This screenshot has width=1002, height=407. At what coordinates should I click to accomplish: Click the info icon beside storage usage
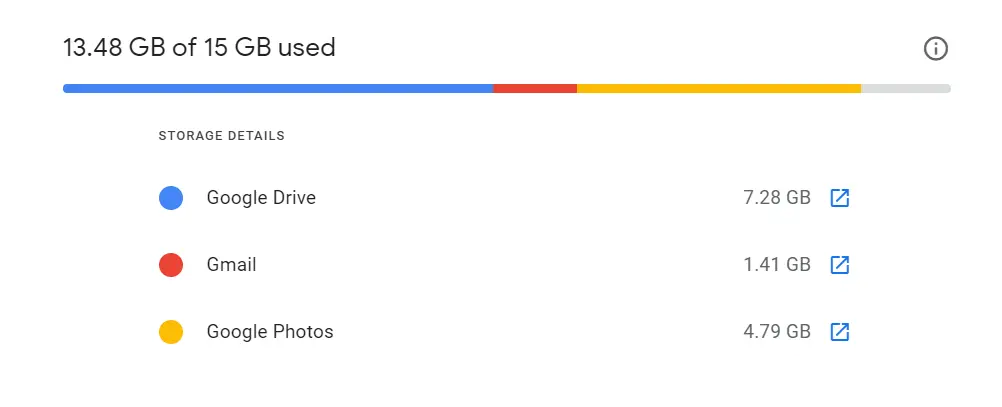tap(936, 49)
